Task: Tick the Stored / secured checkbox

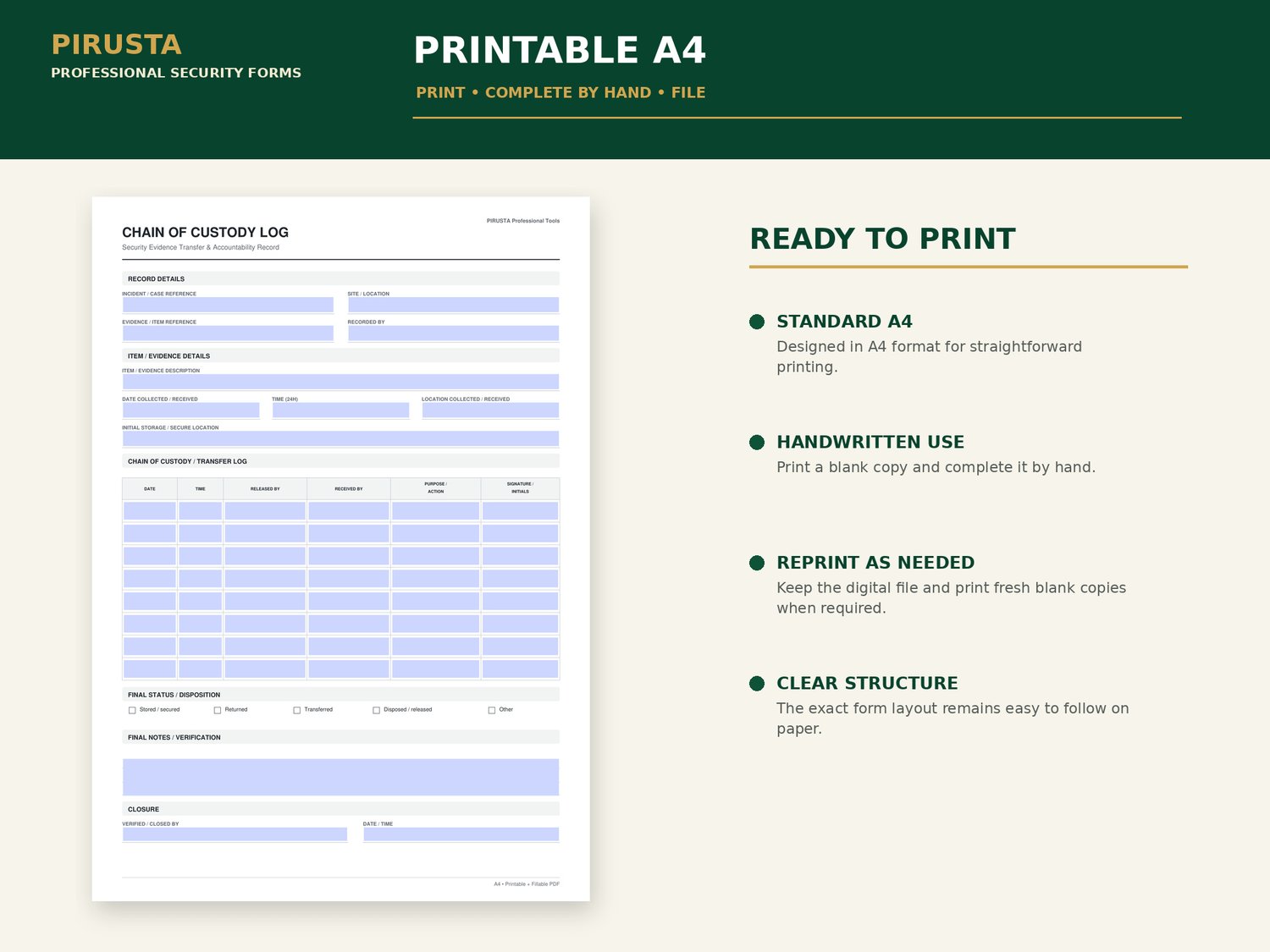Action: point(132,711)
